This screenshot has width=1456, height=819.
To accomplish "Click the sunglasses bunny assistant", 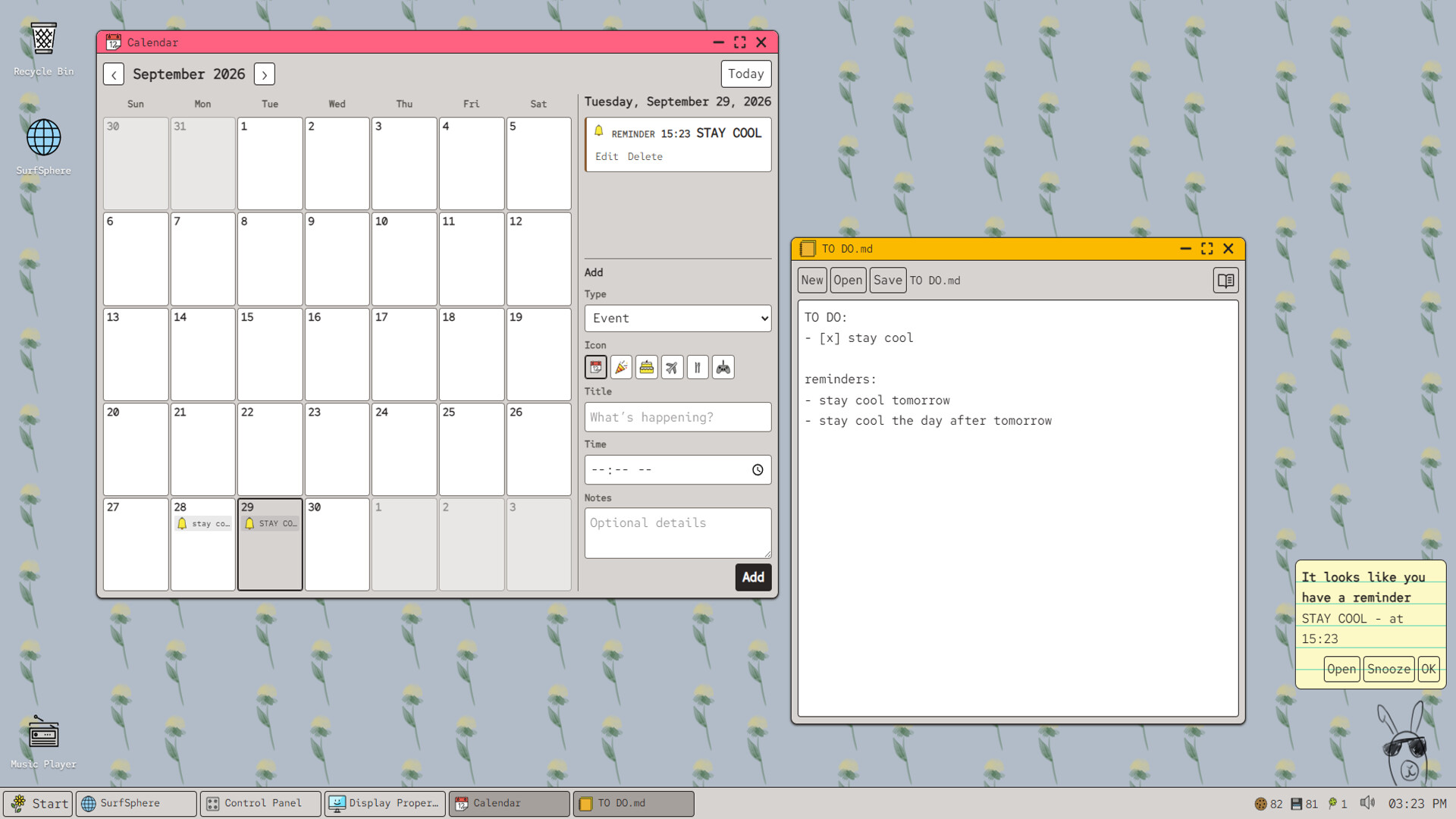I will (x=1404, y=745).
